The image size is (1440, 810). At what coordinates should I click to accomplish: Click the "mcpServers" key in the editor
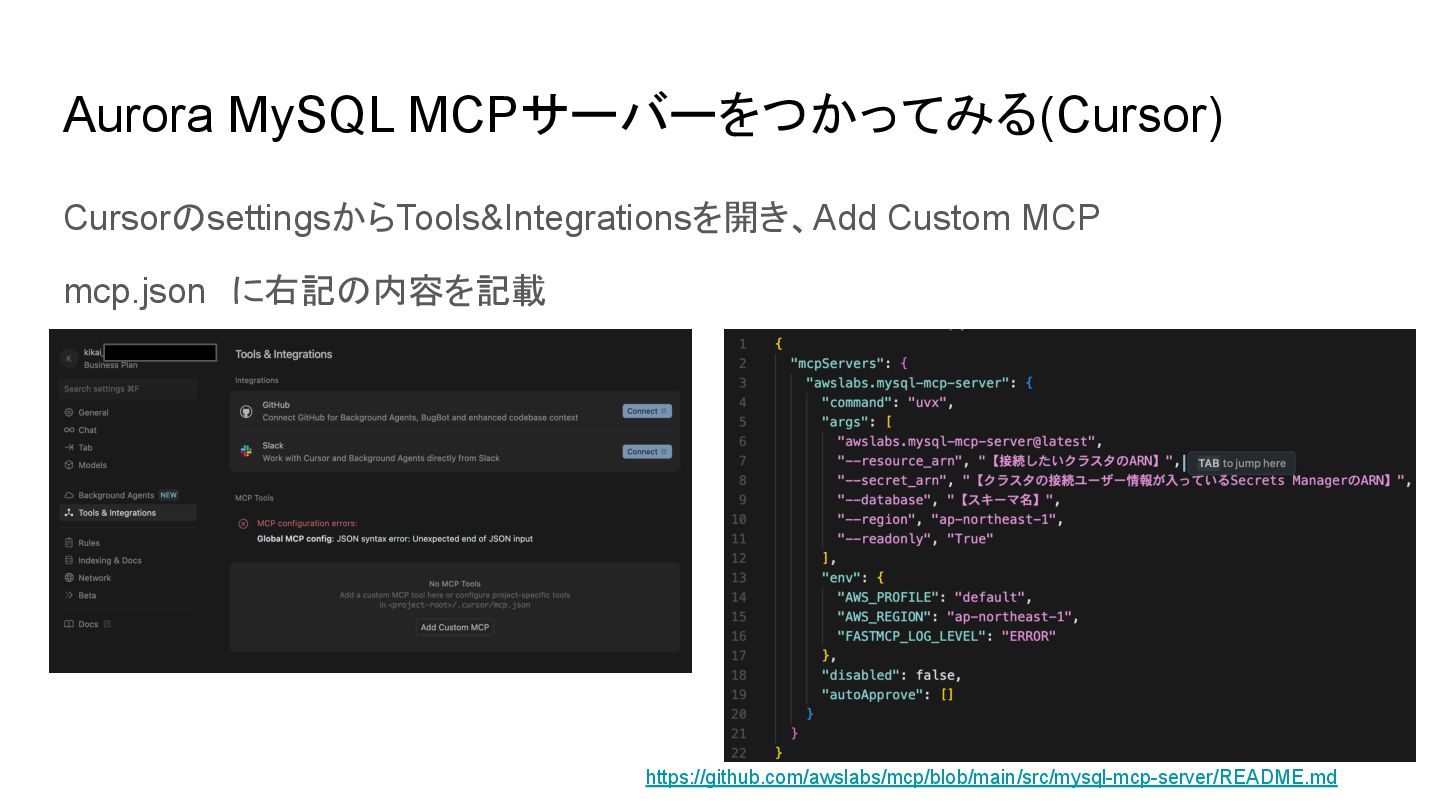(835, 363)
